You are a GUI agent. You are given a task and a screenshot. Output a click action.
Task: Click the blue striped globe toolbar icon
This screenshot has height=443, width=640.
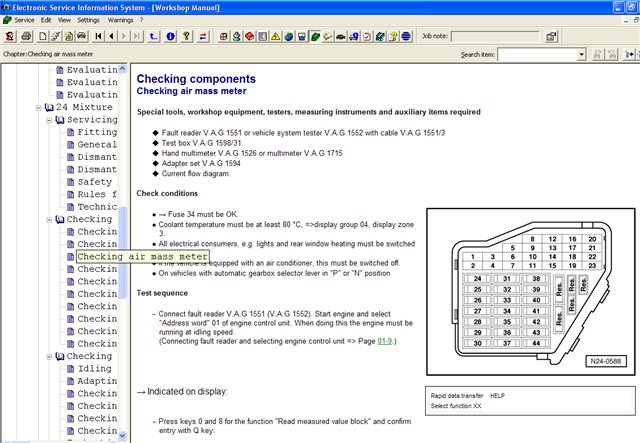coord(406,36)
